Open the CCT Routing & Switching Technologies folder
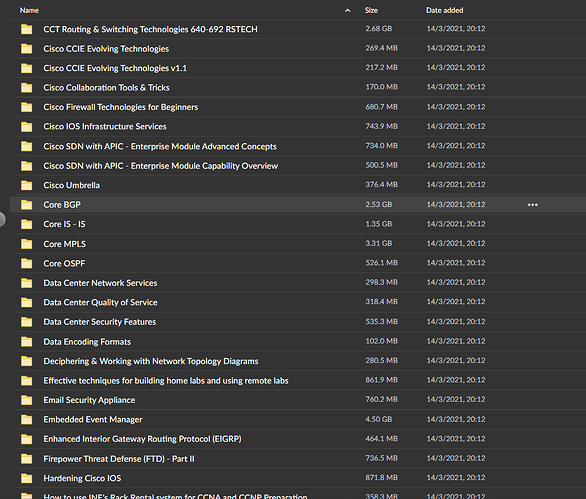 tap(150, 29)
